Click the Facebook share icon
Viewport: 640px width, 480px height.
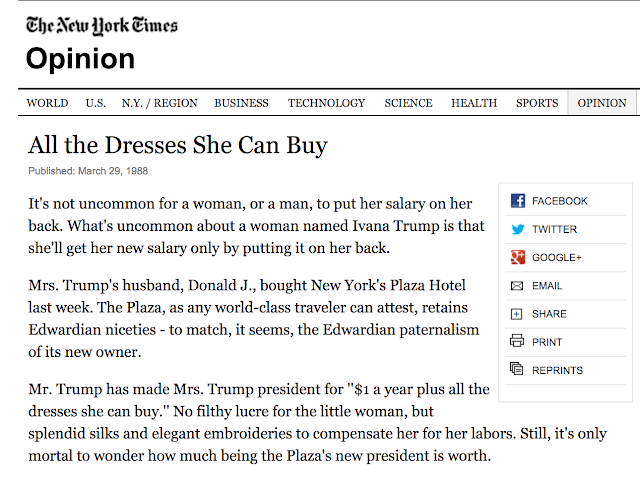518,201
